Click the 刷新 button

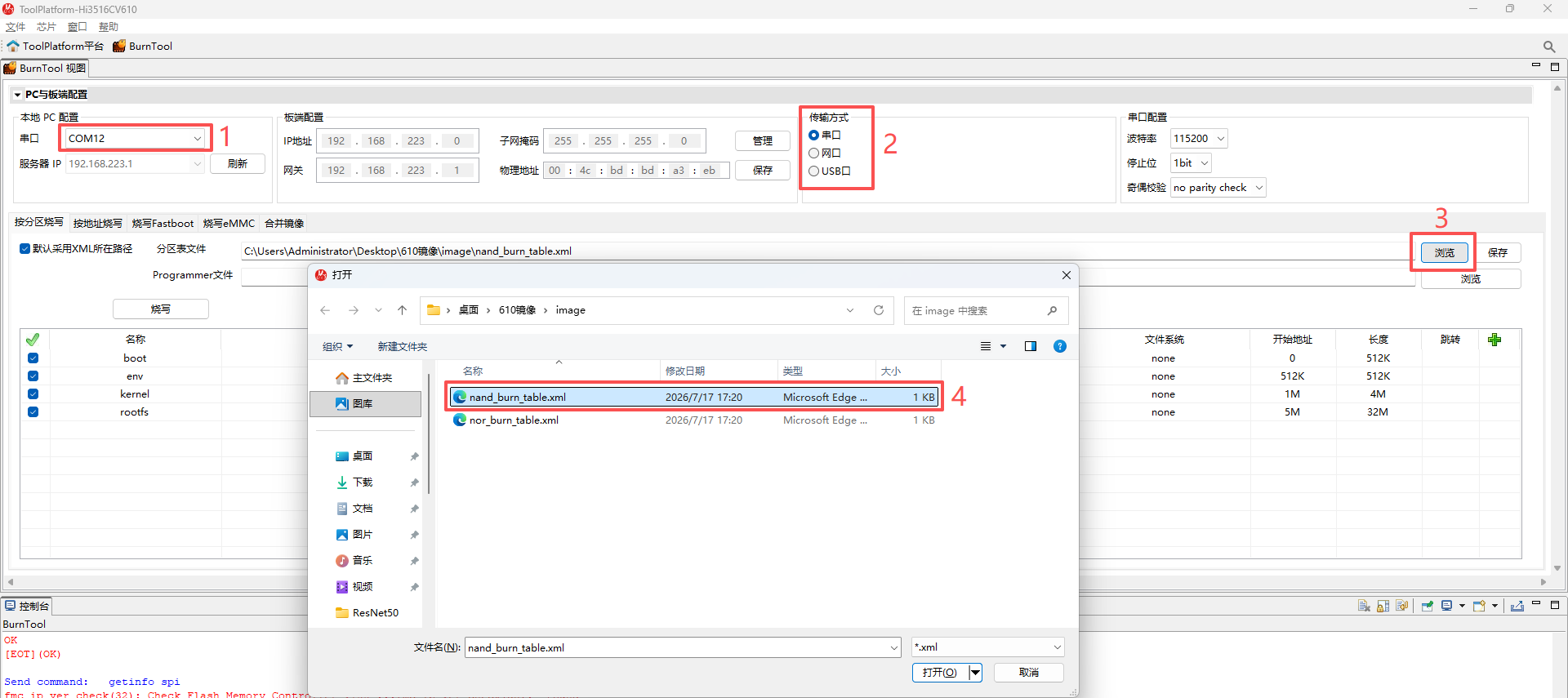pyautogui.click(x=238, y=164)
